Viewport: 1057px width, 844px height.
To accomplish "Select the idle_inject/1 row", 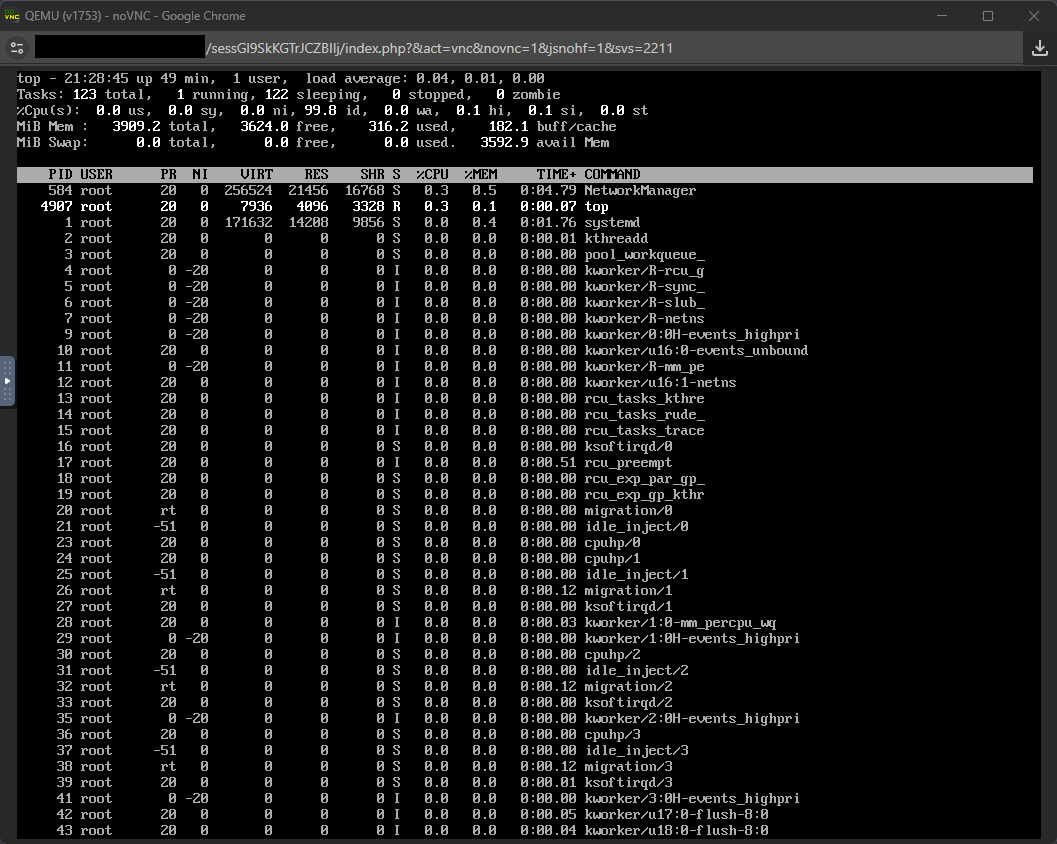I will coord(524,575).
